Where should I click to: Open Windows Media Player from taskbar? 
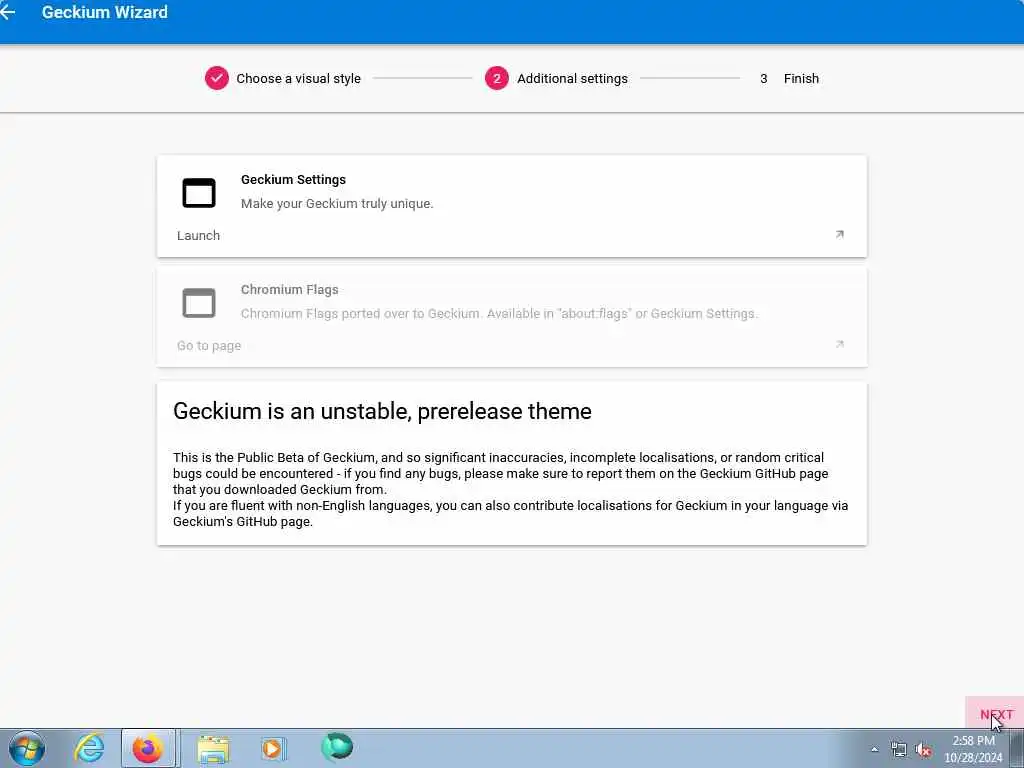point(273,748)
